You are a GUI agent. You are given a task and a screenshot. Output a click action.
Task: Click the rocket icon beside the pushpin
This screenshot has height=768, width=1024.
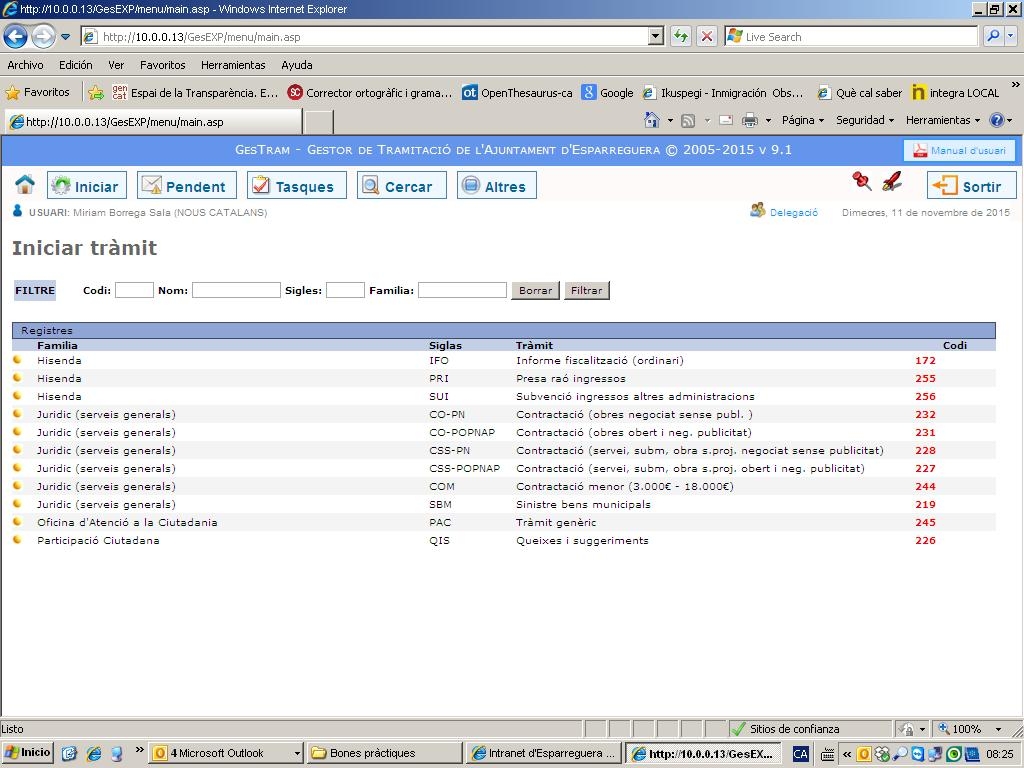[892, 181]
